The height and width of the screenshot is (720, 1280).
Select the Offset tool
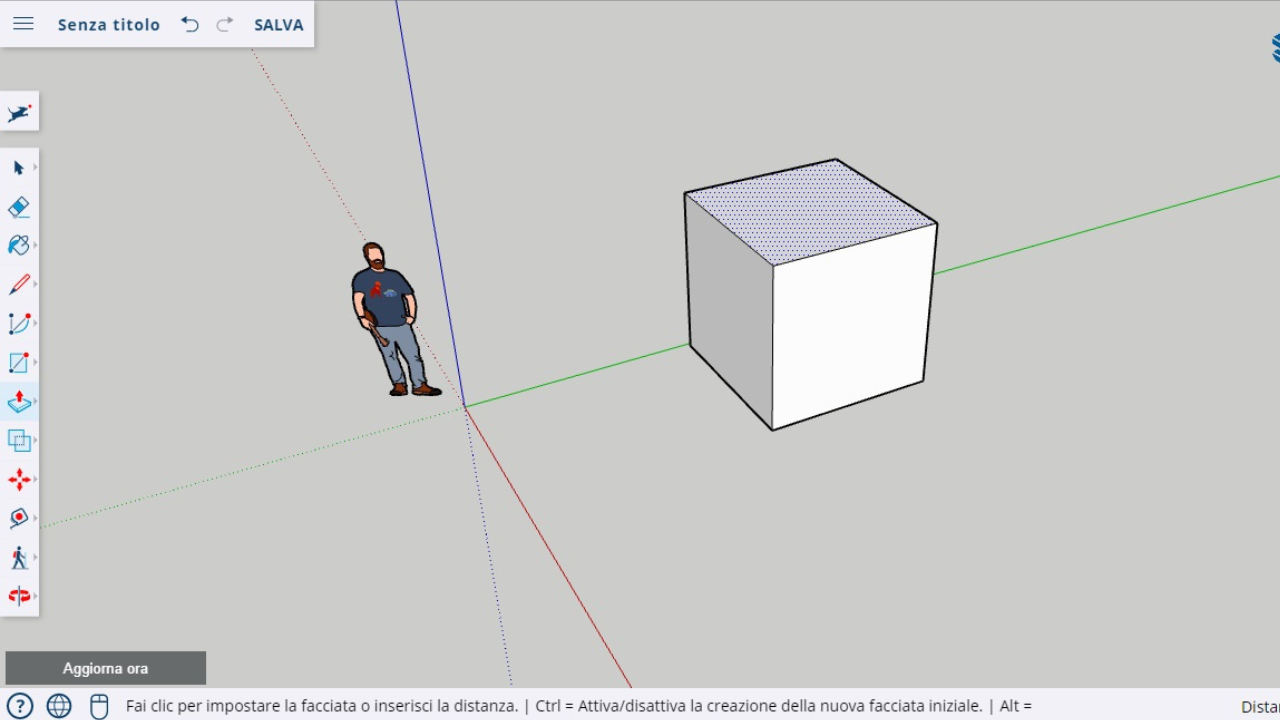(x=19, y=440)
